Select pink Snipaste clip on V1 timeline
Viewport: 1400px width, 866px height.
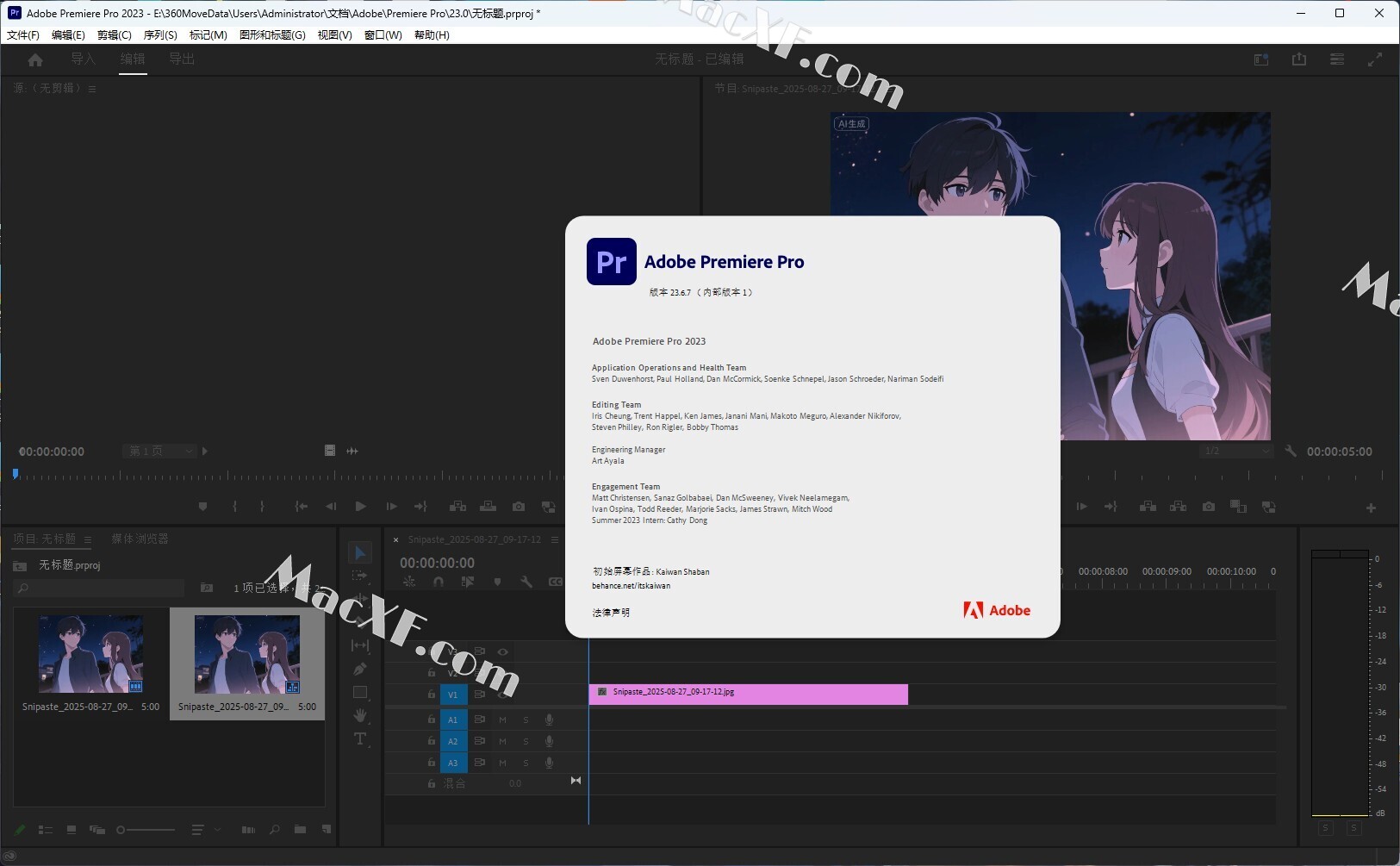(x=748, y=695)
